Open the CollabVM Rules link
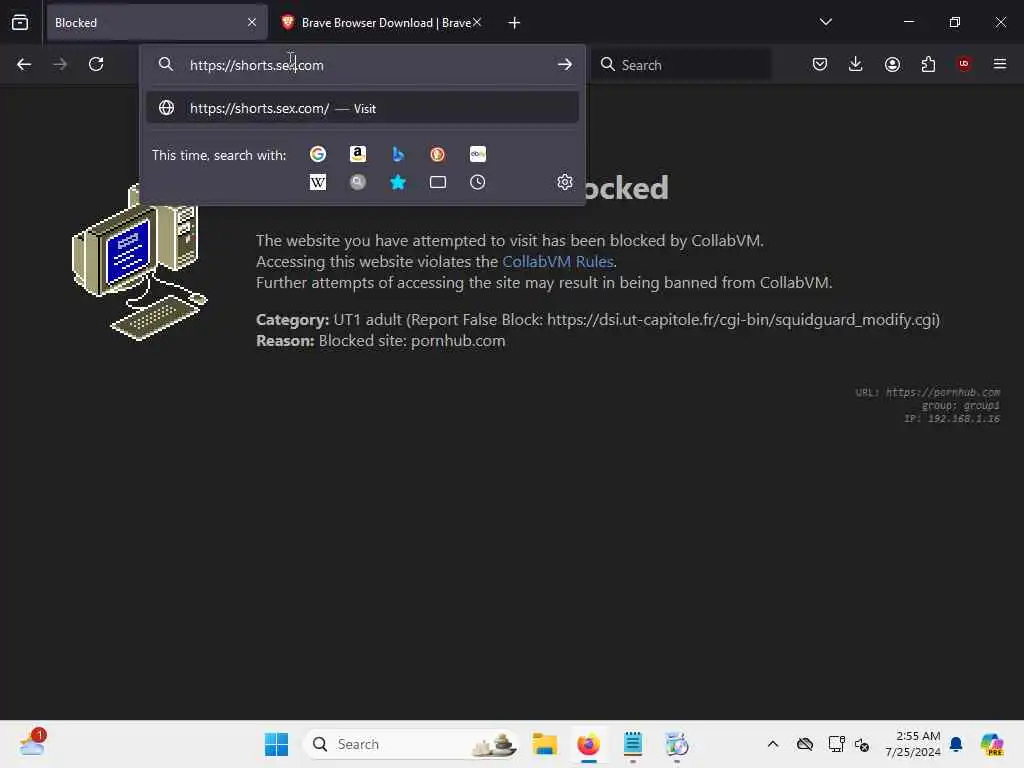This screenshot has width=1024, height=768. (x=557, y=261)
